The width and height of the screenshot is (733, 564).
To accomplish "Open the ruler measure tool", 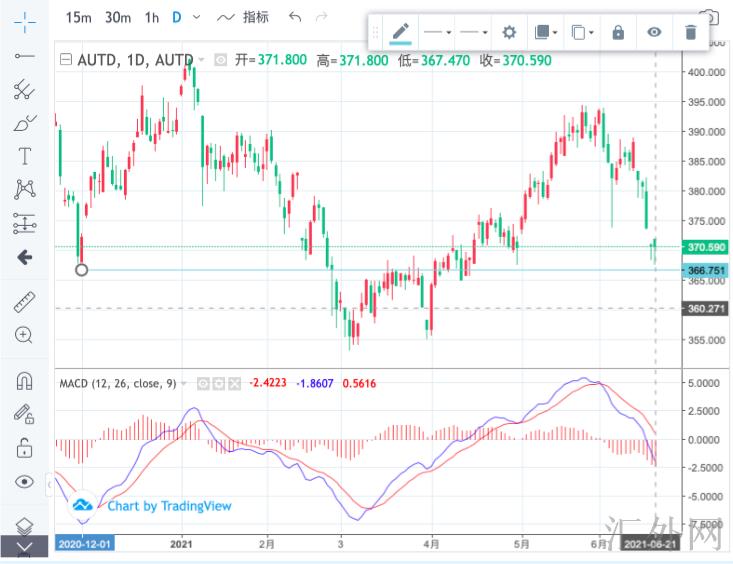I will point(25,301).
